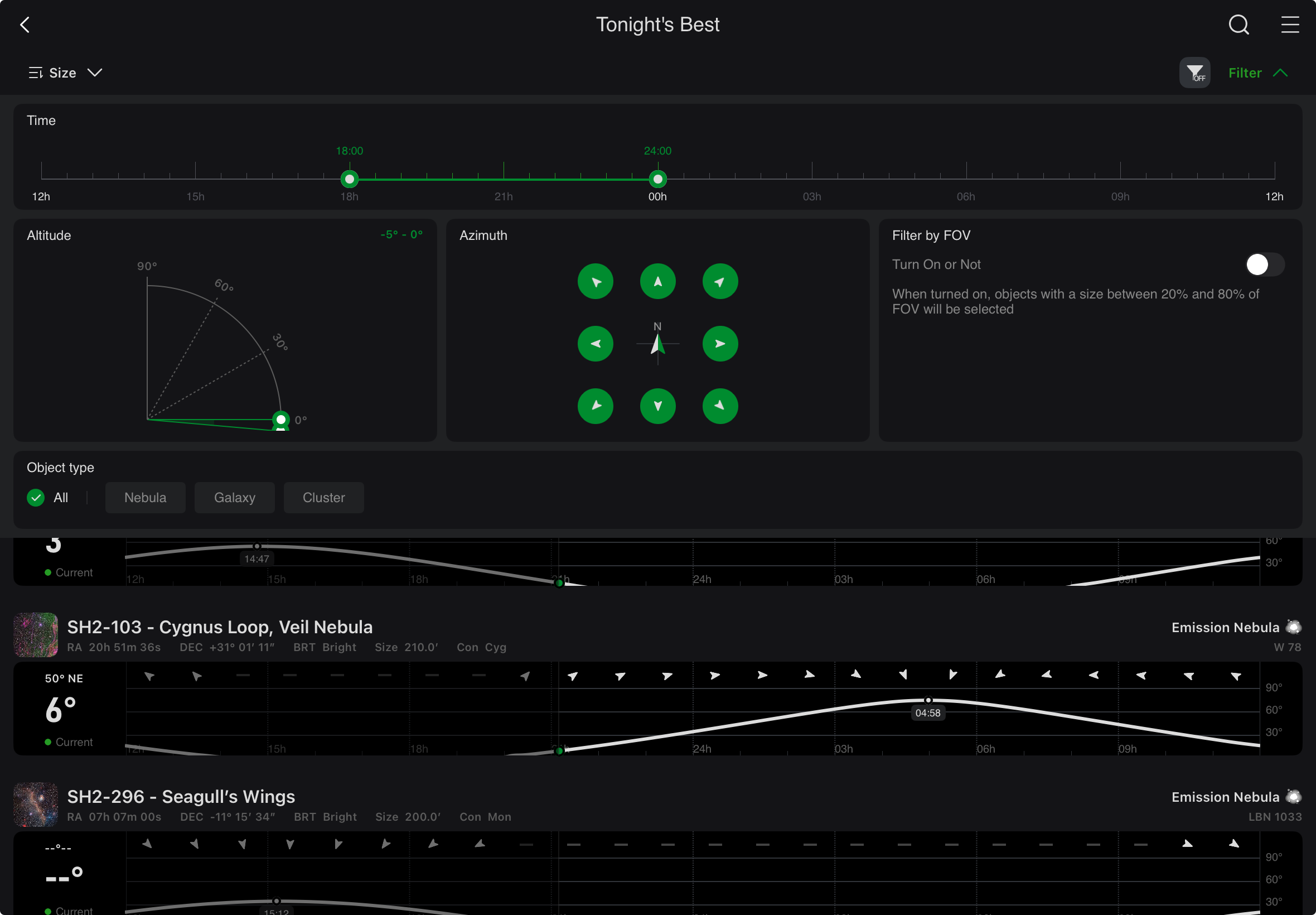Click the Size 210.0′ value
Image resolution: width=1316 pixels, height=915 pixels.
click(x=407, y=647)
